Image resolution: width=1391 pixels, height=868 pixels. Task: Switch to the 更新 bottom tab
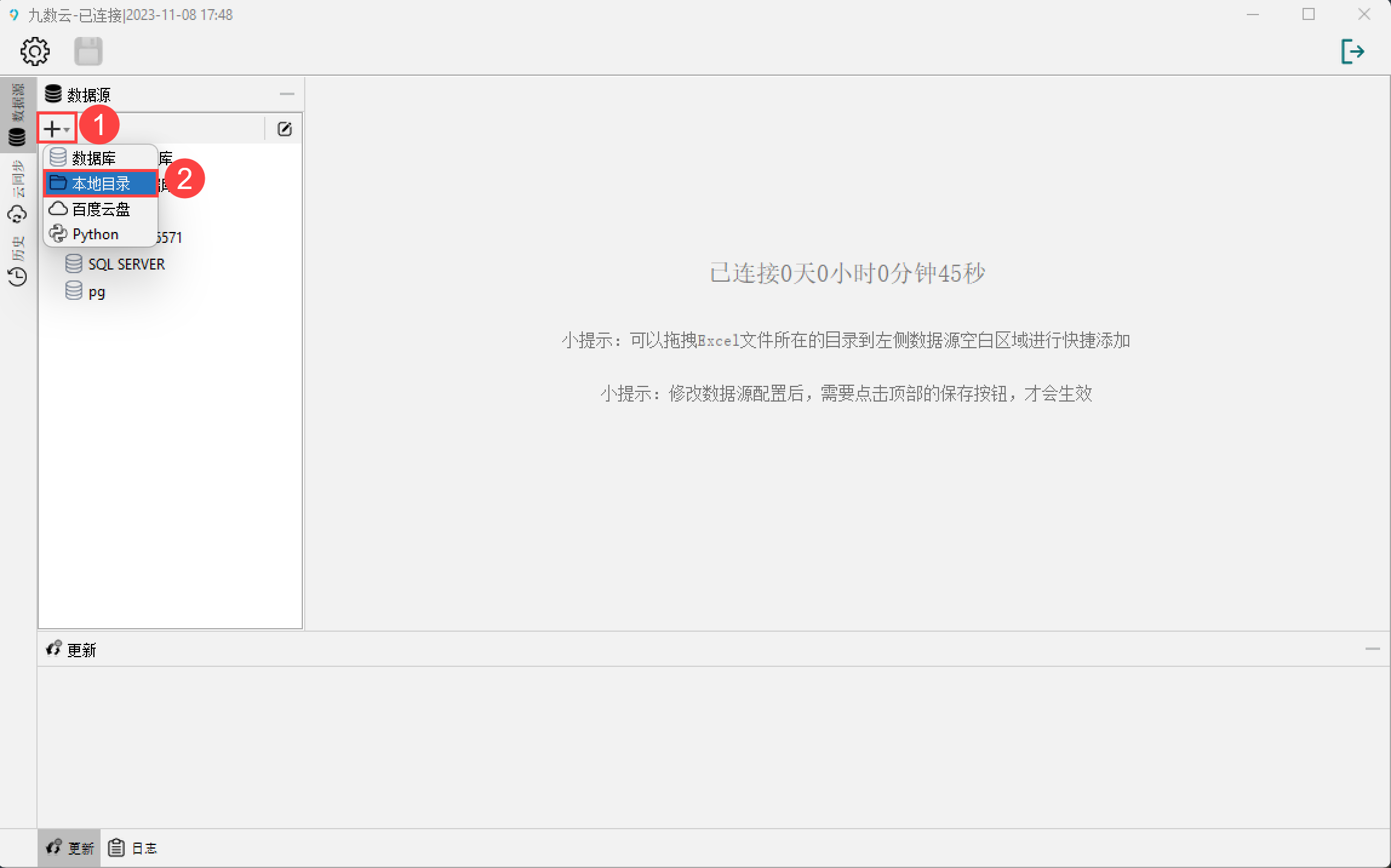coord(70,848)
